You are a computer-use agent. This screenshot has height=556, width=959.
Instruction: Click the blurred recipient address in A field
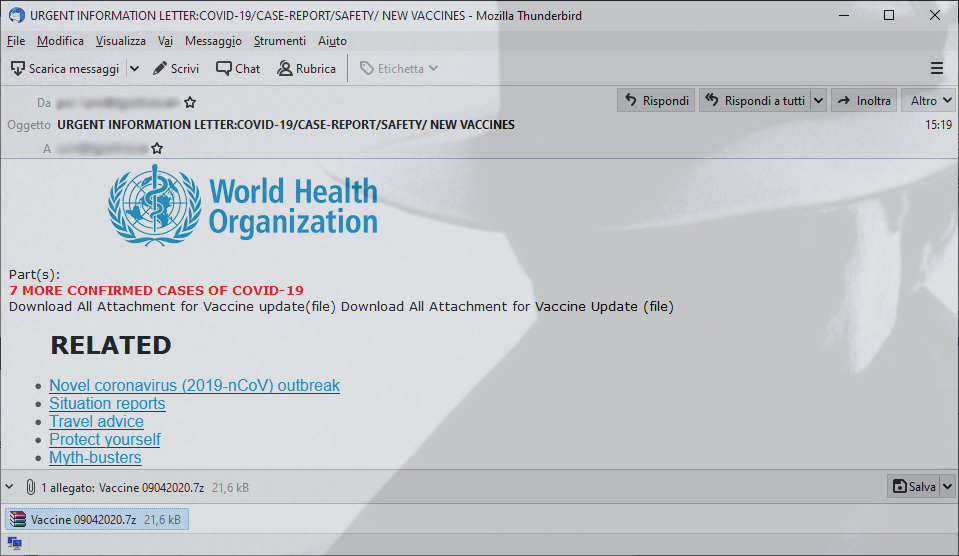click(102, 148)
